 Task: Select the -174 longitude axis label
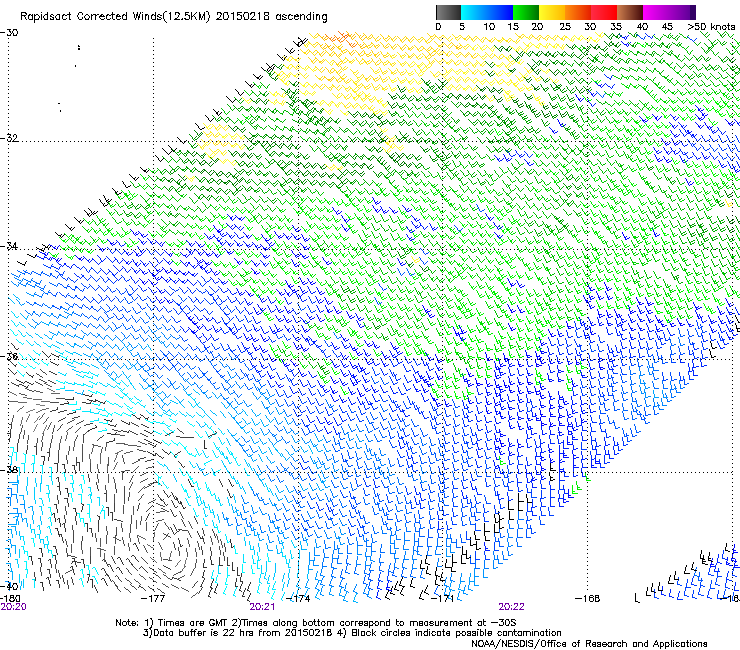click(x=299, y=599)
